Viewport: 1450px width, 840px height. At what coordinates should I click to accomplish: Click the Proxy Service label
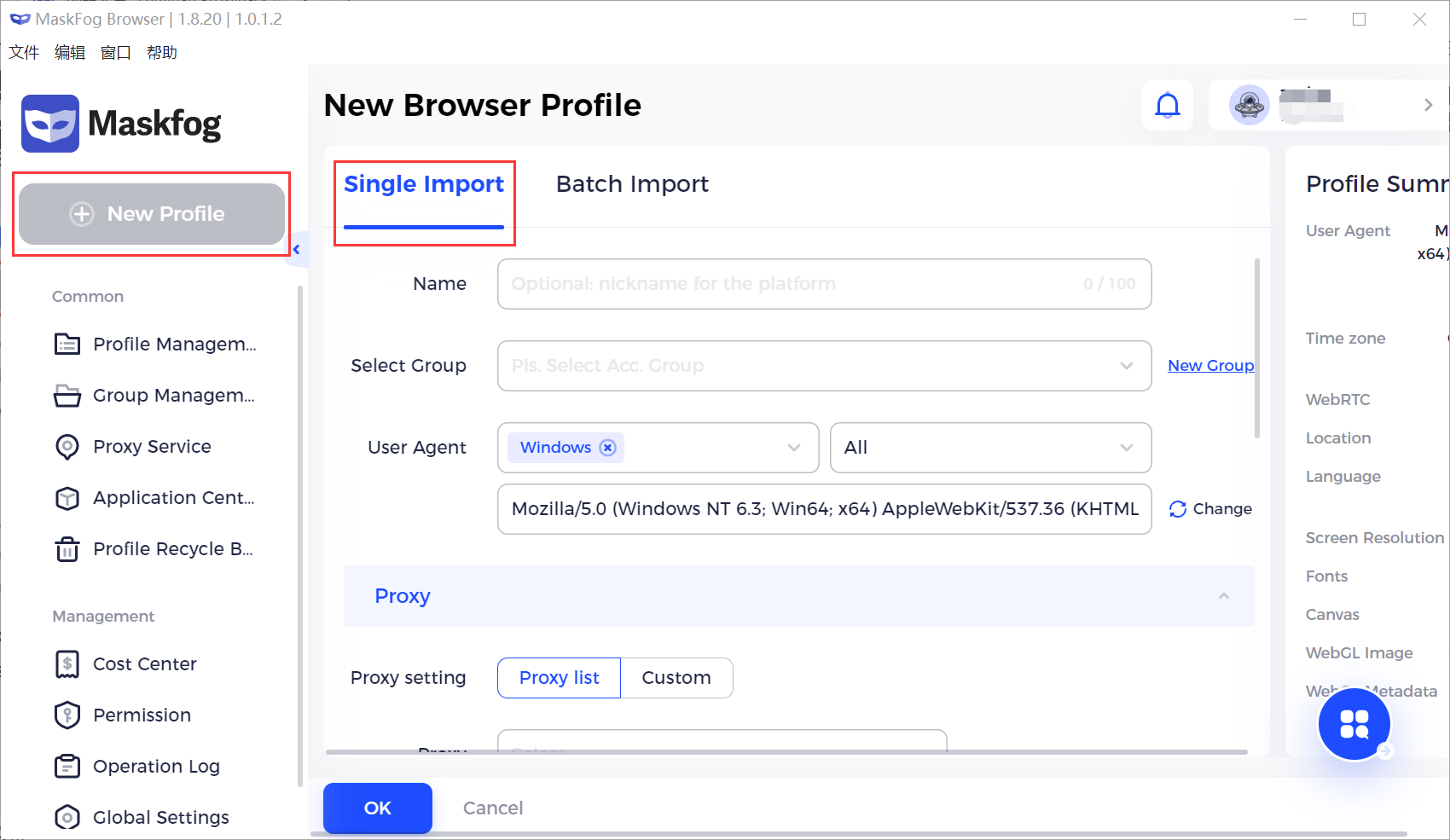coord(152,447)
